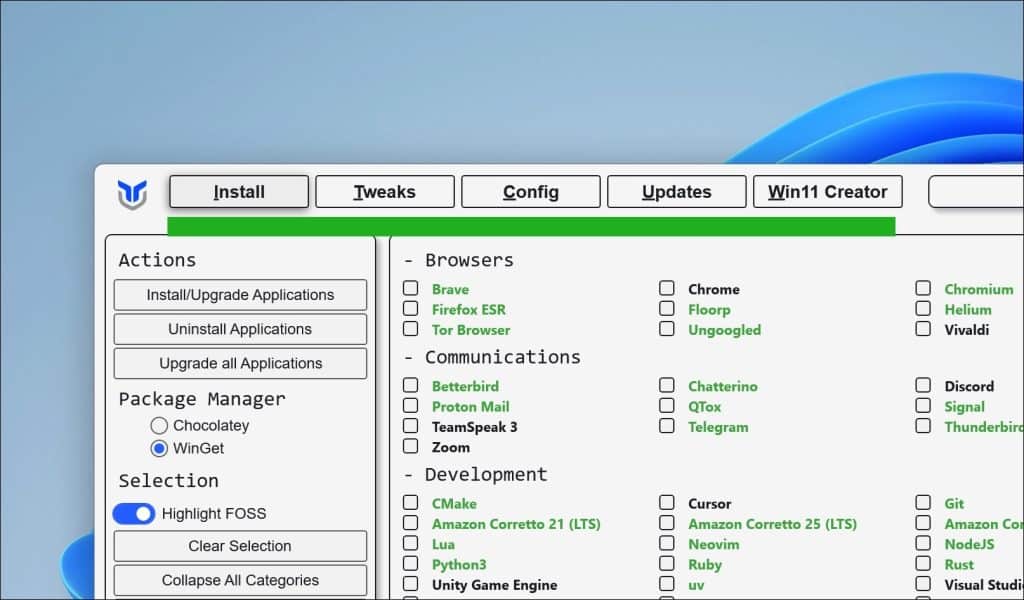Click the Telegram app name label
The height and width of the screenshot is (600, 1024).
click(718, 427)
